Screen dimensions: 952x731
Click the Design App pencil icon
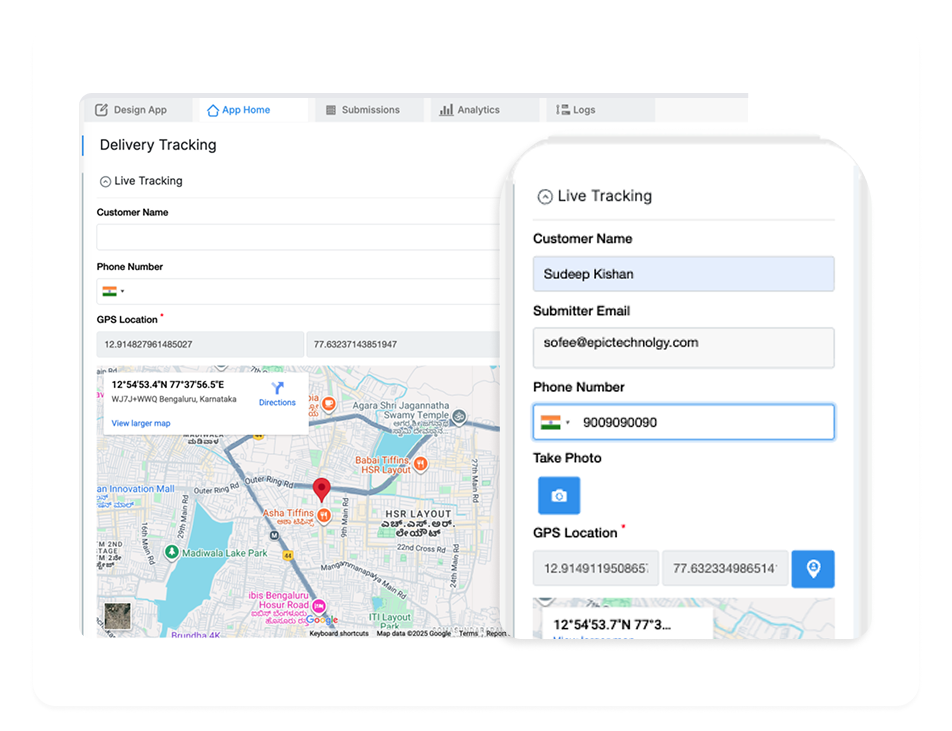[x=102, y=110]
